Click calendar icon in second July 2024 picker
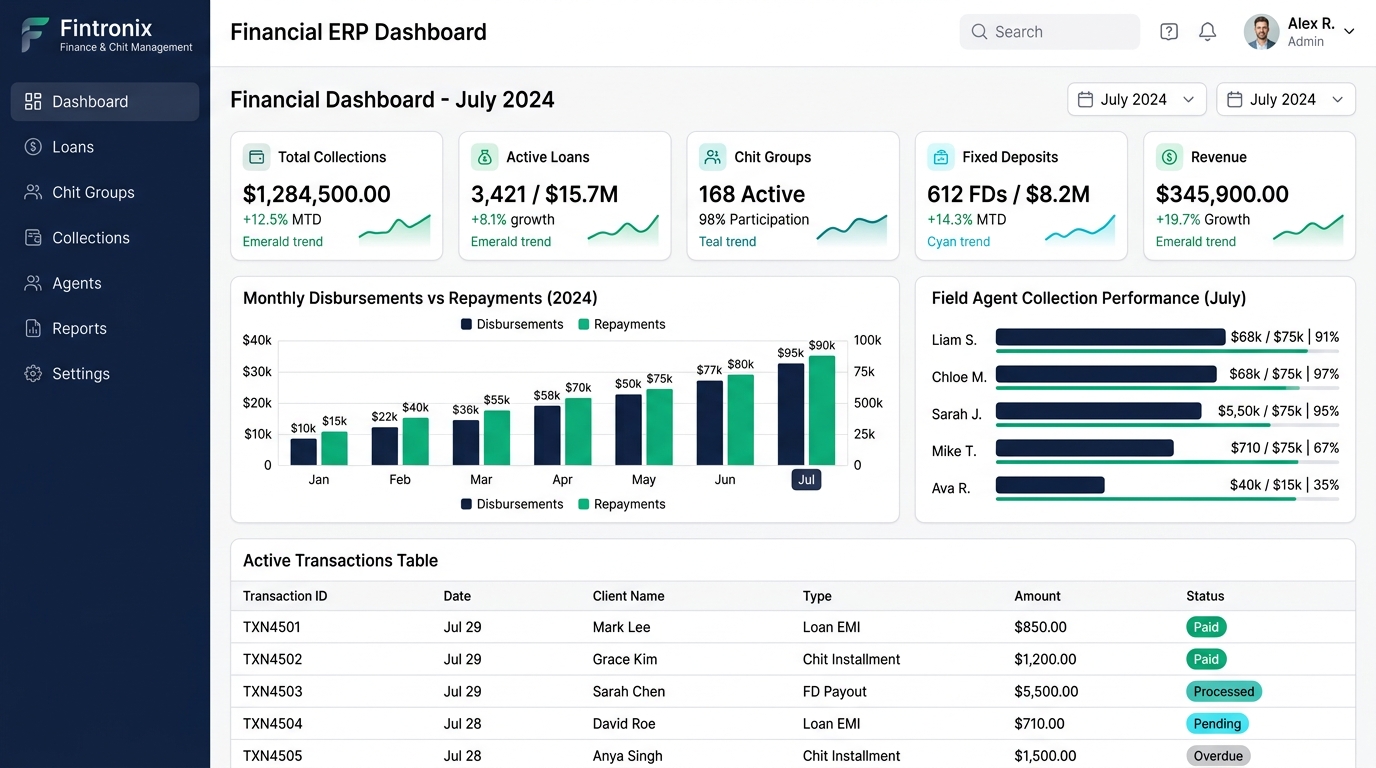The width and height of the screenshot is (1376, 768). (1234, 100)
